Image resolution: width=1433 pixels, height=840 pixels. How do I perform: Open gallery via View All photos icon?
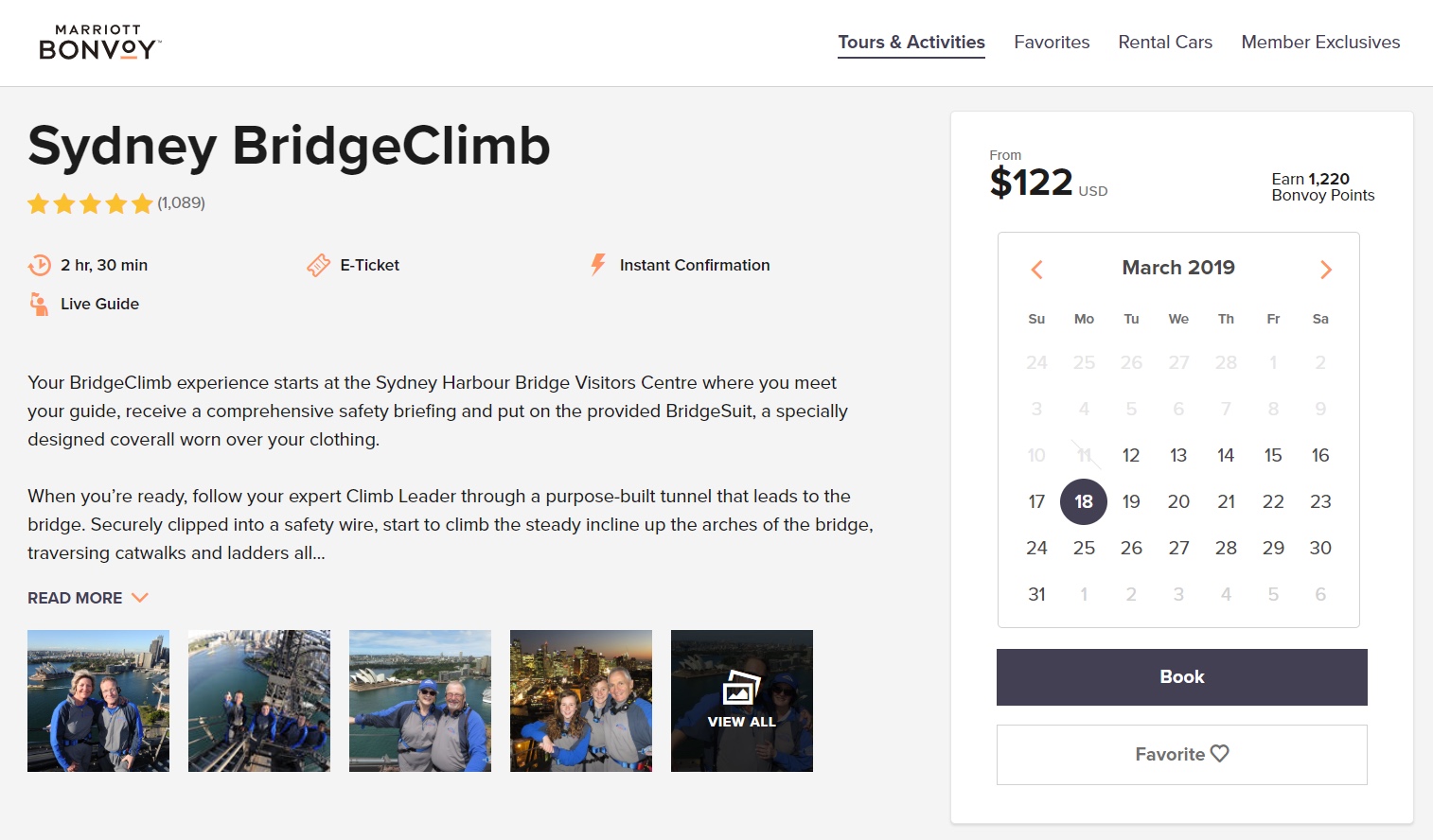click(742, 689)
